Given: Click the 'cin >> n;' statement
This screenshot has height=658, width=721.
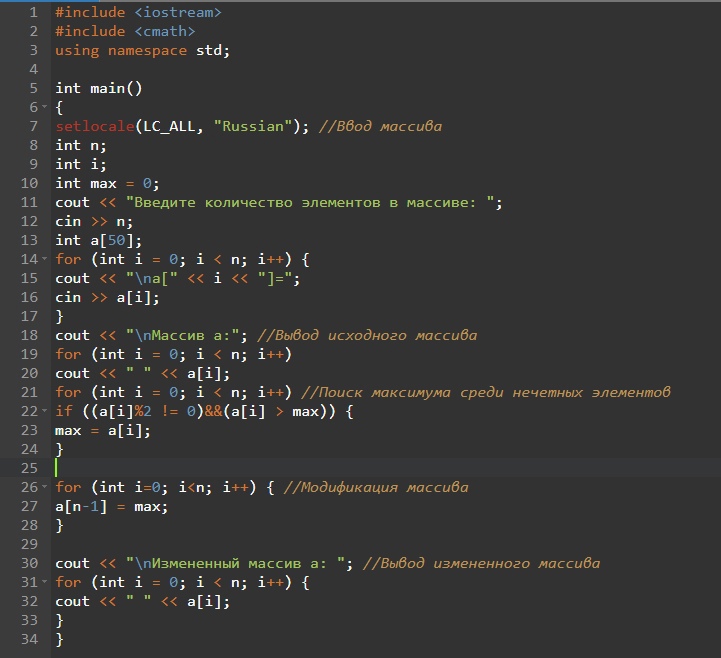Looking at the screenshot, I should tap(94, 222).
